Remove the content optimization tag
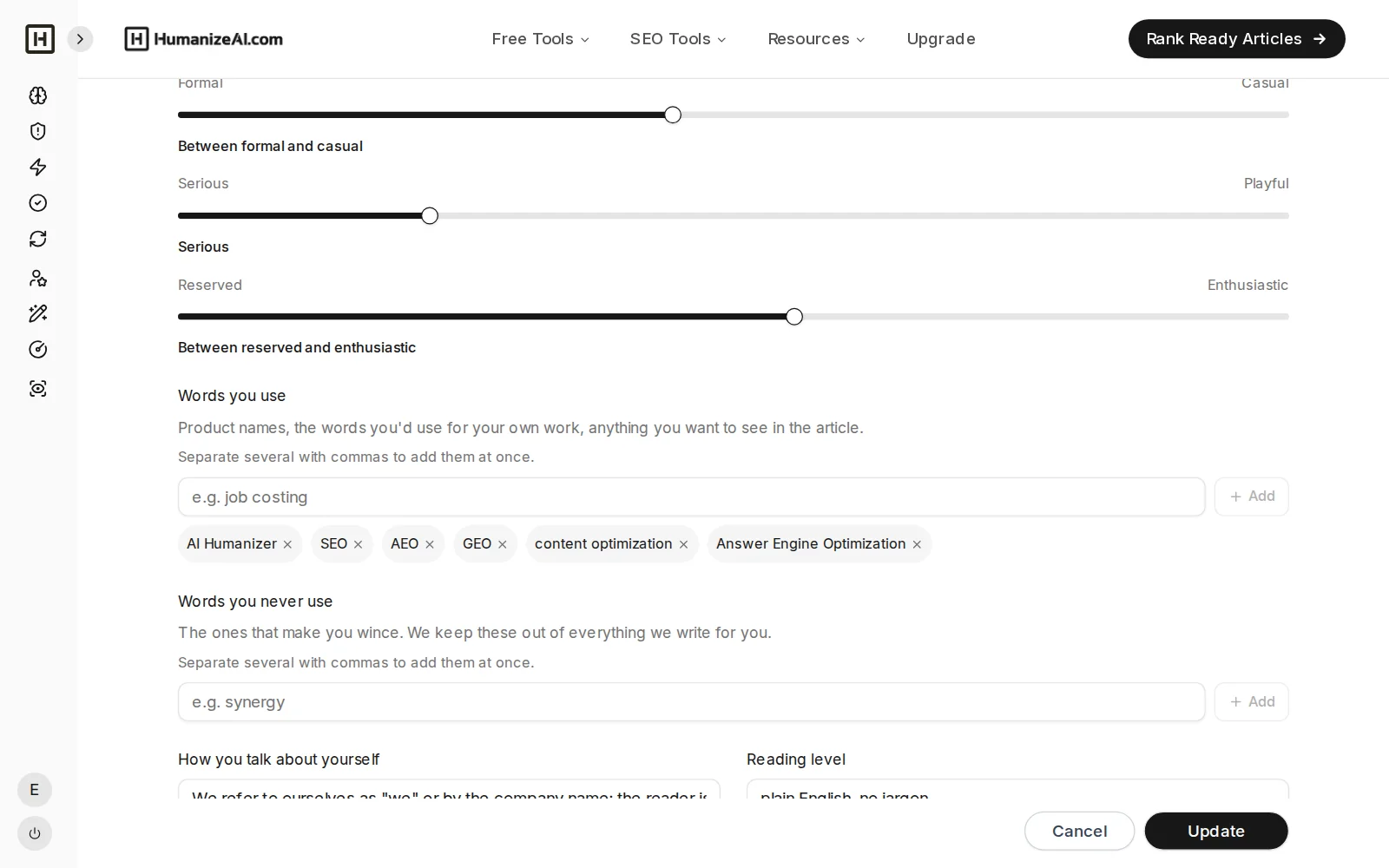1389x868 pixels. click(683, 544)
